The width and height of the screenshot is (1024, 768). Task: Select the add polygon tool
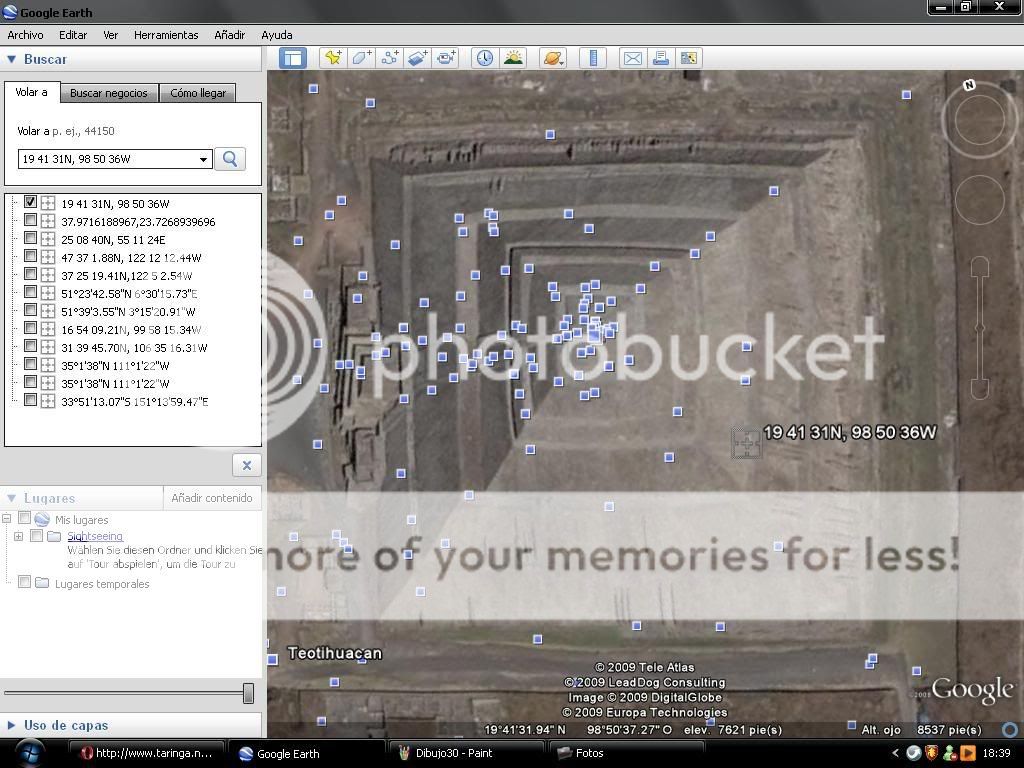click(362, 58)
